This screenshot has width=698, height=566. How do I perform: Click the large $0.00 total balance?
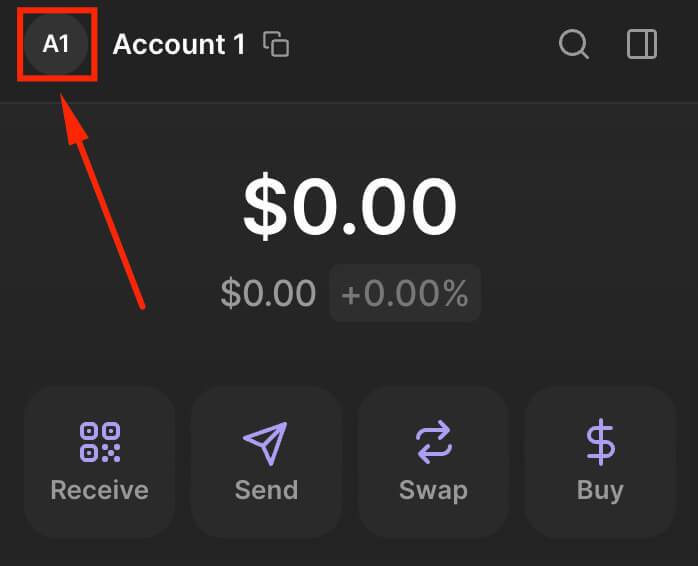pyautogui.click(x=349, y=208)
